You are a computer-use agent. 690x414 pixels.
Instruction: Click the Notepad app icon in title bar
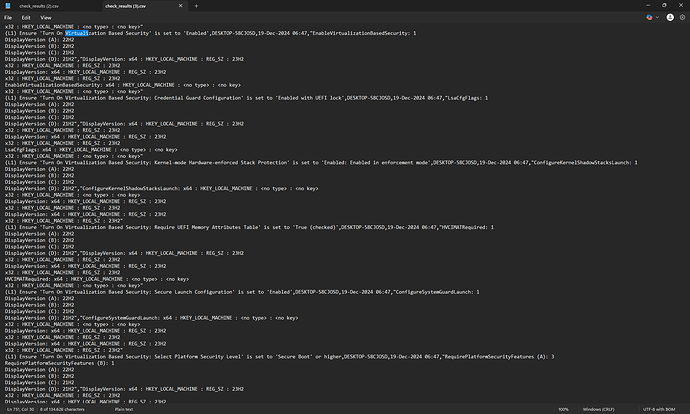(9, 6)
